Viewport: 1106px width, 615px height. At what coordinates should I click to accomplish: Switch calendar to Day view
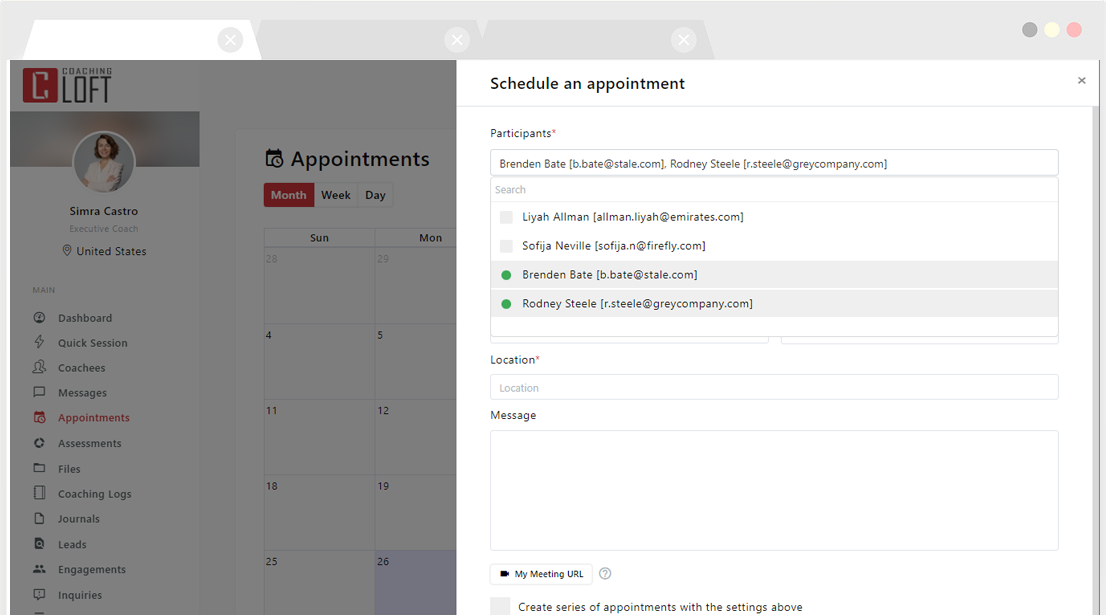point(375,195)
